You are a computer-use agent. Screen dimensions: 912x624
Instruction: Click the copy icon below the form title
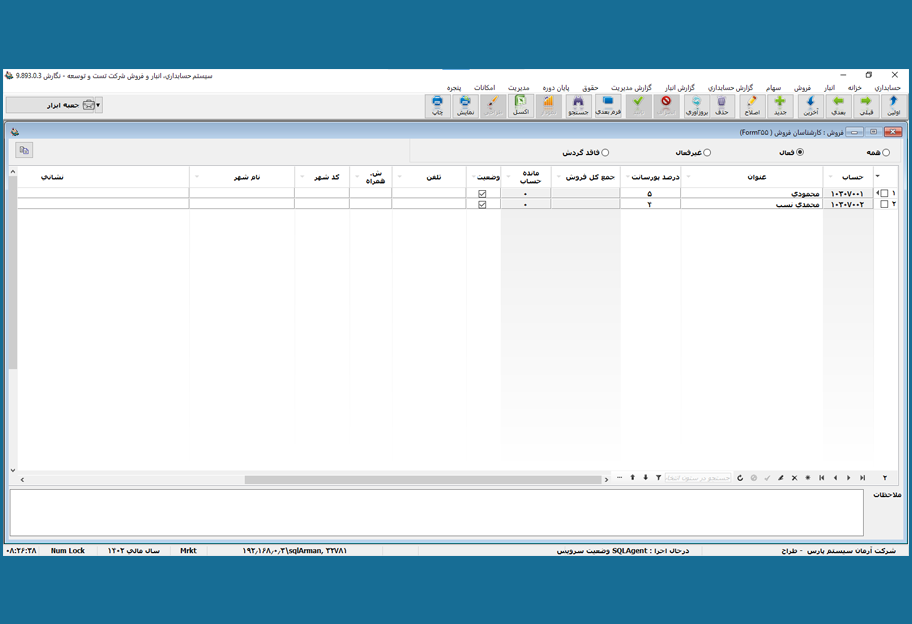click(x=24, y=150)
